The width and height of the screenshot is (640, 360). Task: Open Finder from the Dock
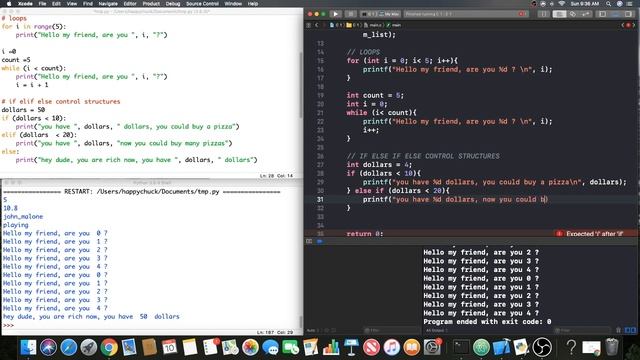click(29, 347)
